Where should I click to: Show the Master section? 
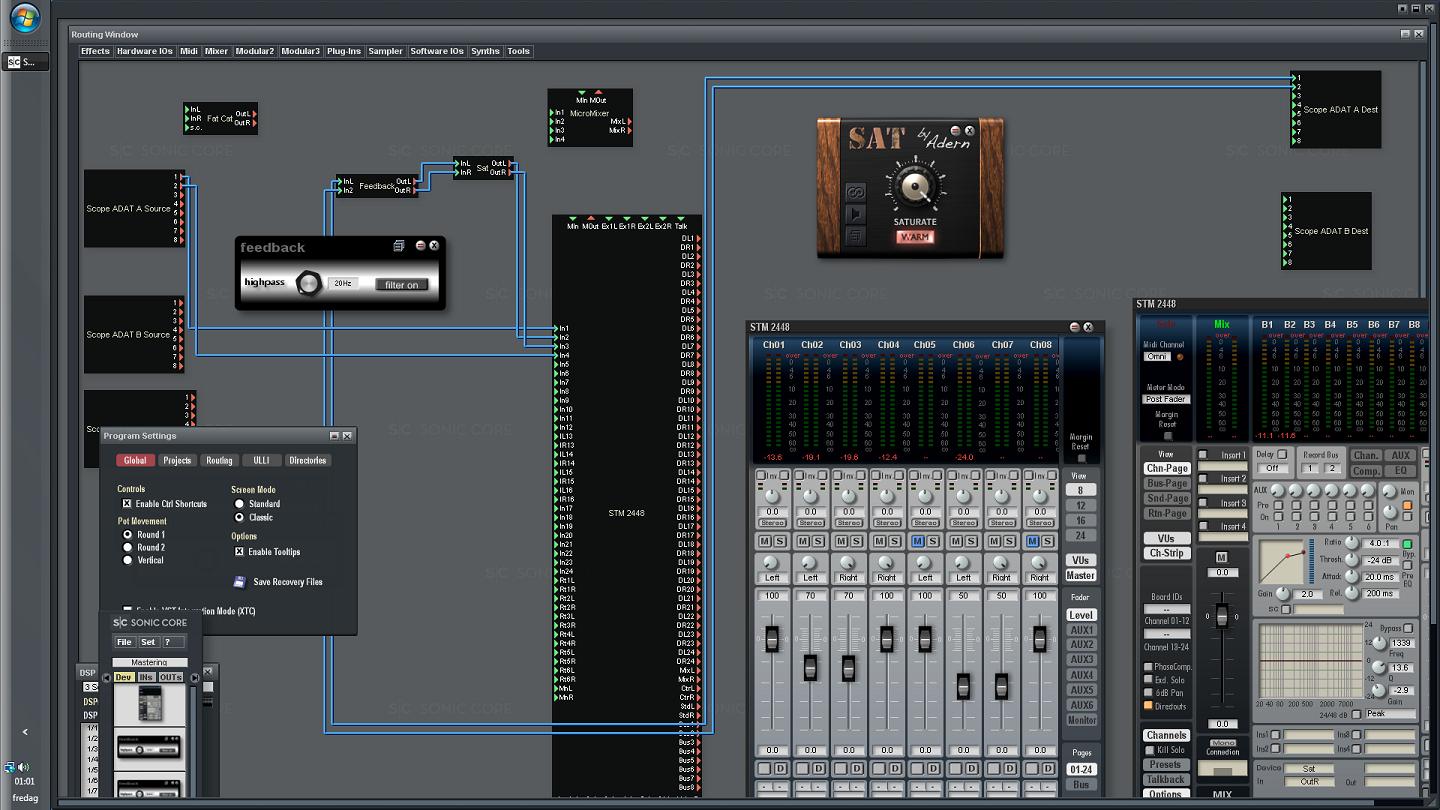[1081, 576]
